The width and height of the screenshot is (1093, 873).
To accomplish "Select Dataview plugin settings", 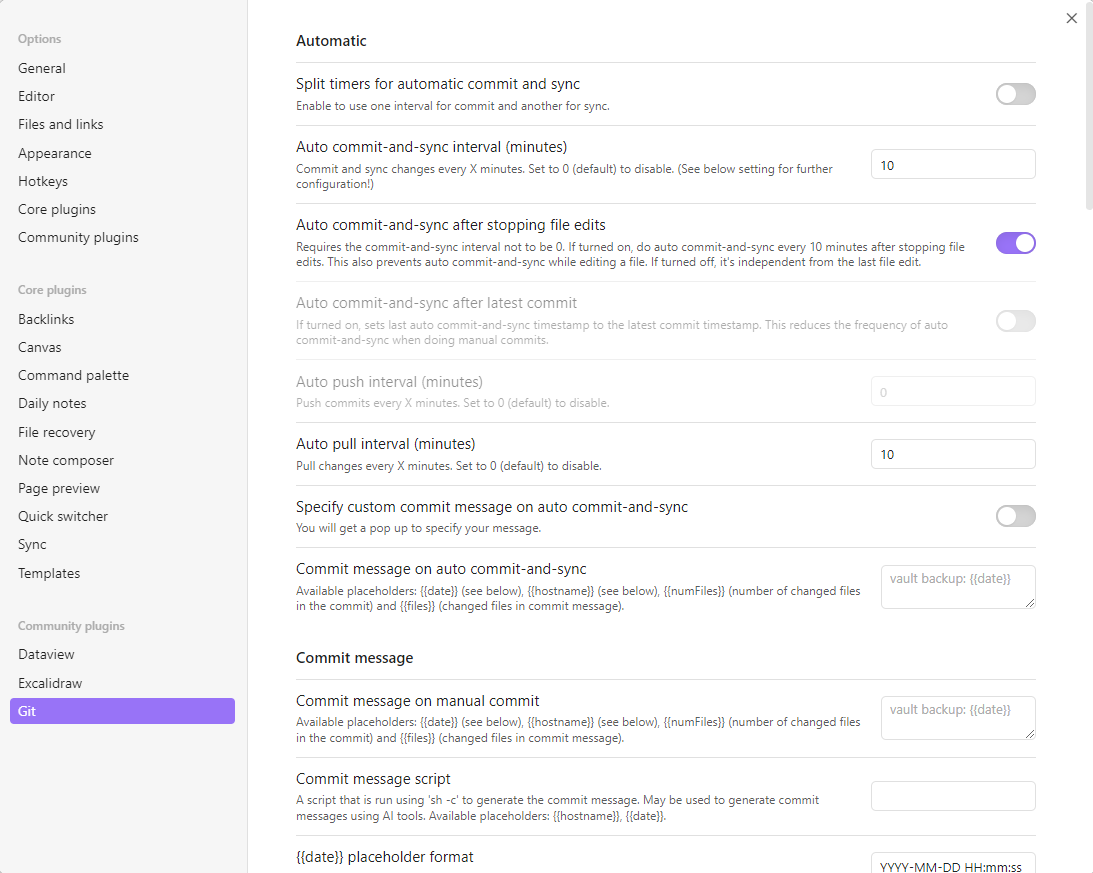I will [x=46, y=654].
